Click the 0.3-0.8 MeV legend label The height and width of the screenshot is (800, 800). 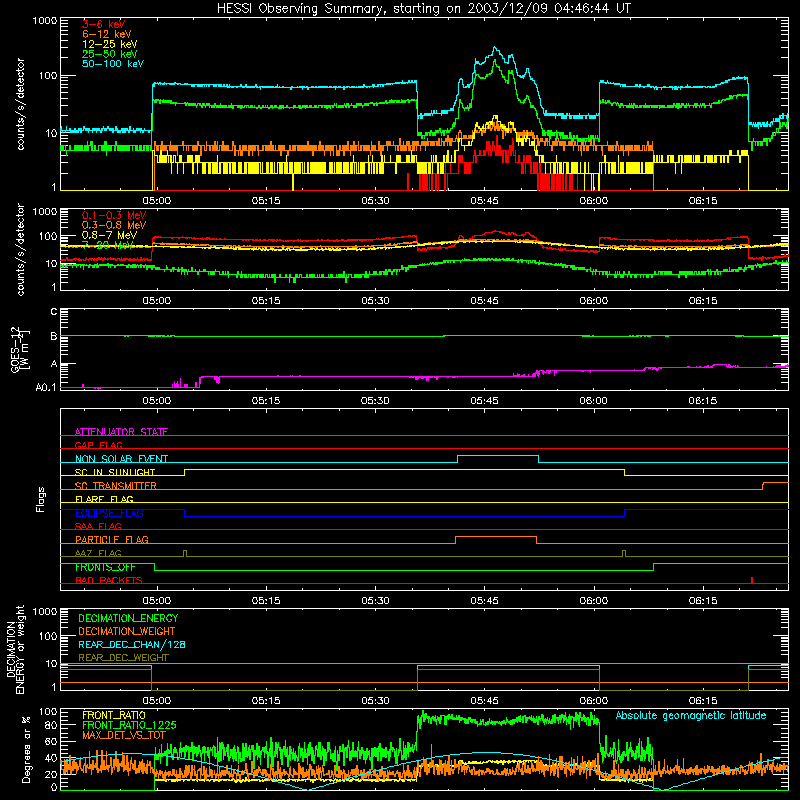point(114,225)
